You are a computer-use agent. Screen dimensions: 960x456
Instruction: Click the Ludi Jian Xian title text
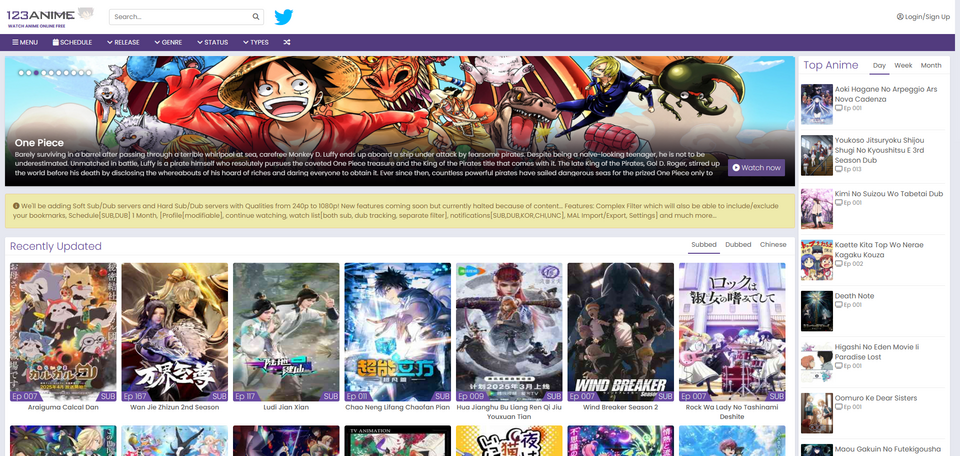click(x=286, y=407)
